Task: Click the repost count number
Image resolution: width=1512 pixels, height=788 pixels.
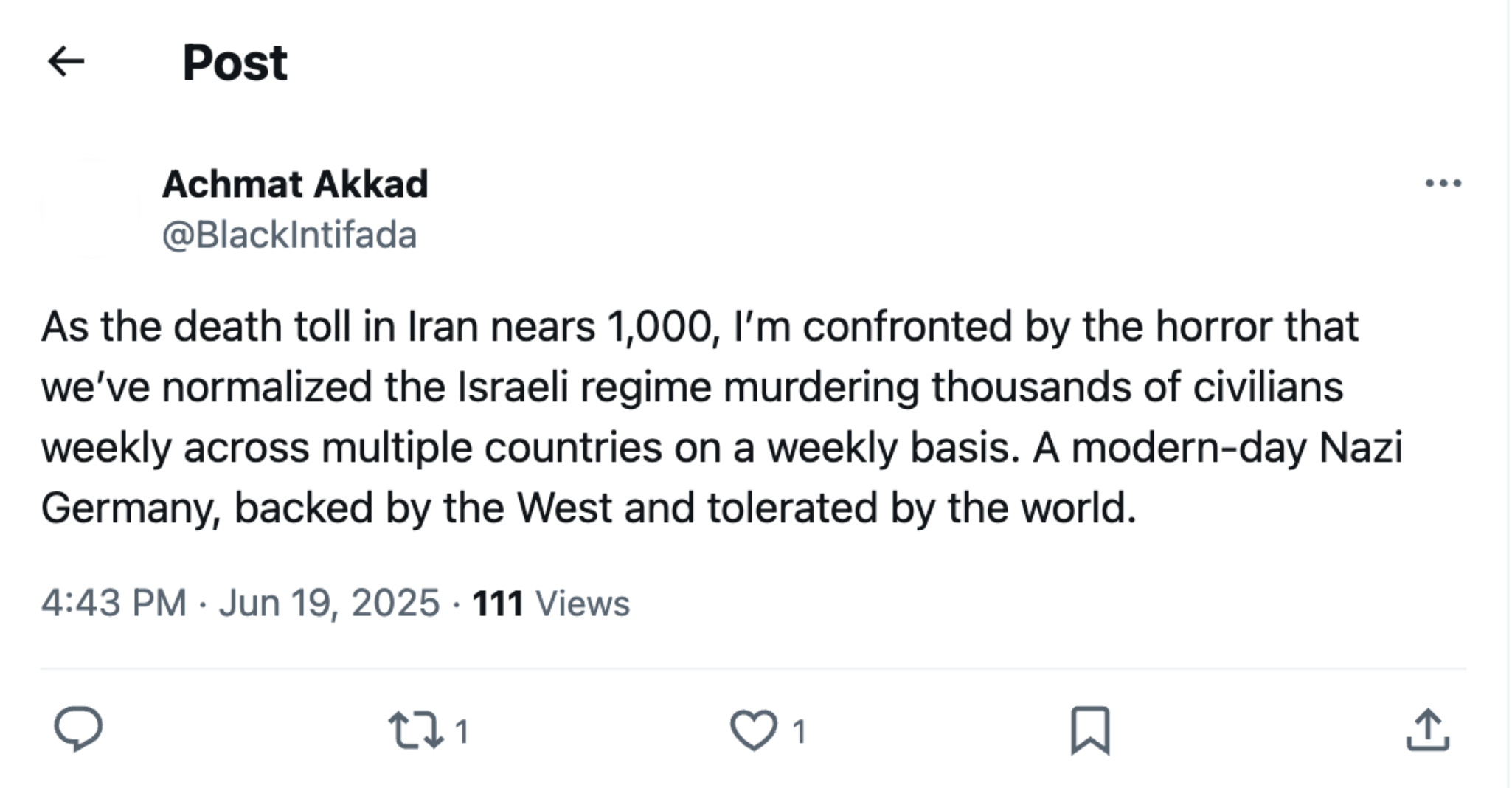Action: tap(462, 732)
